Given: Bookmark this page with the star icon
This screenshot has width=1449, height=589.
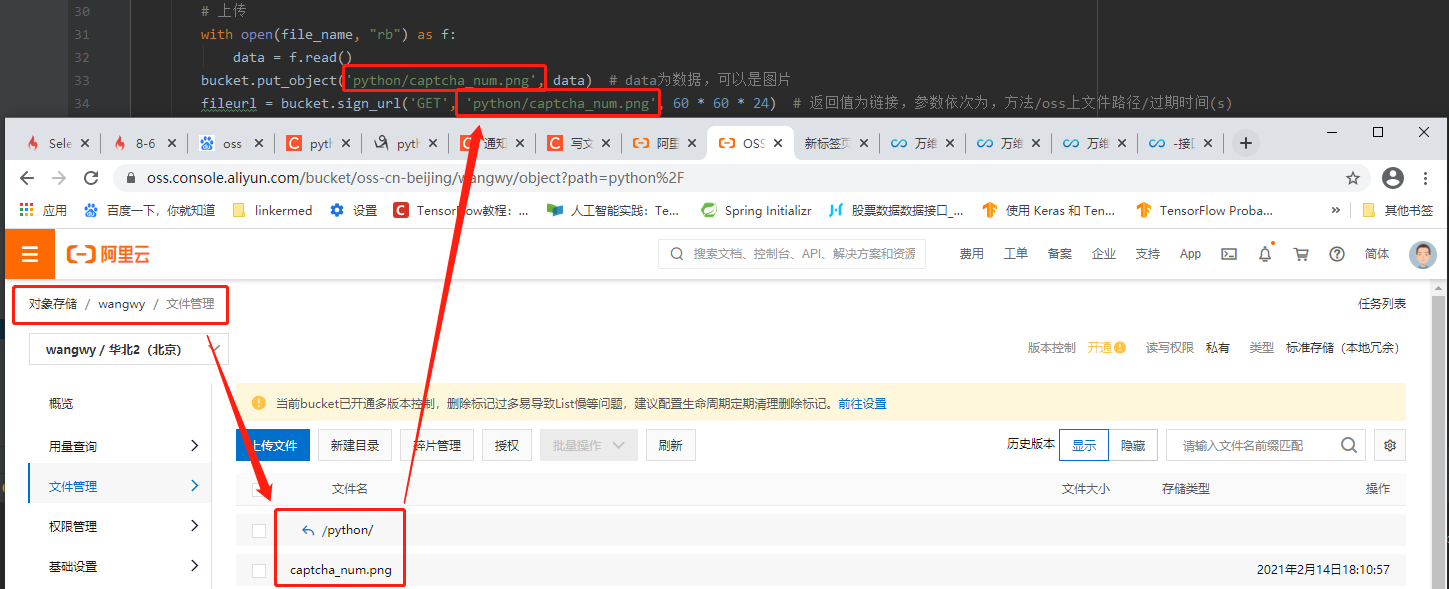Looking at the screenshot, I should [1353, 178].
